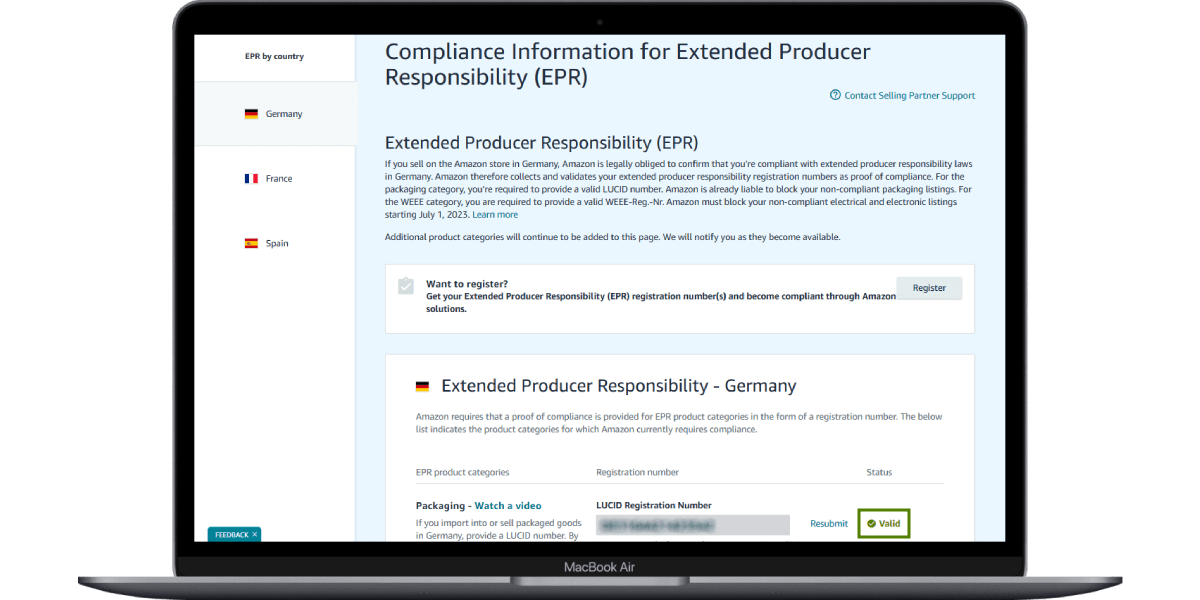Click the German flag beside the Germany section heading
The height and width of the screenshot is (600, 1200).
(422, 386)
